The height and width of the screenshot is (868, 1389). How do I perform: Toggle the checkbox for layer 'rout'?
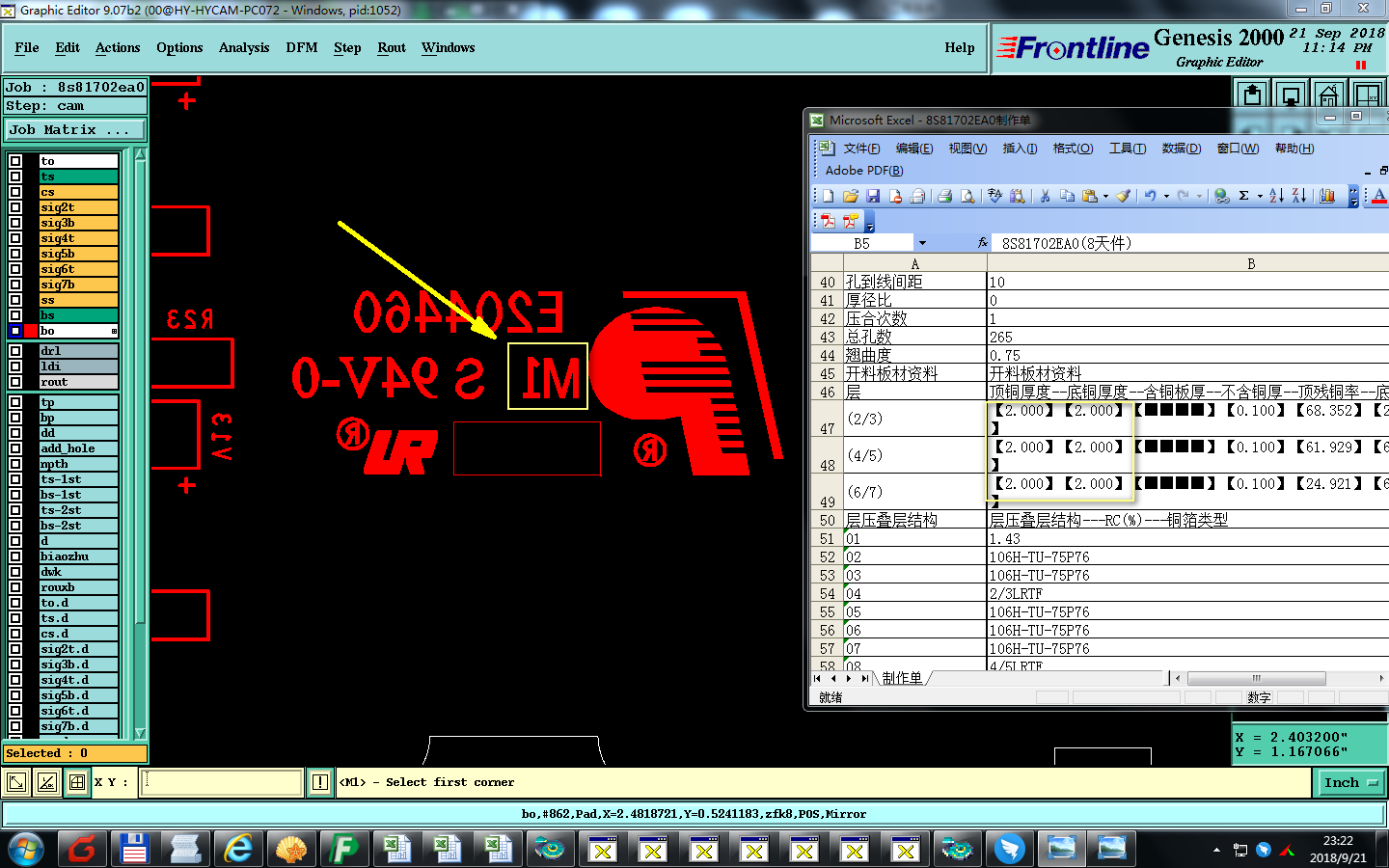(x=15, y=382)
